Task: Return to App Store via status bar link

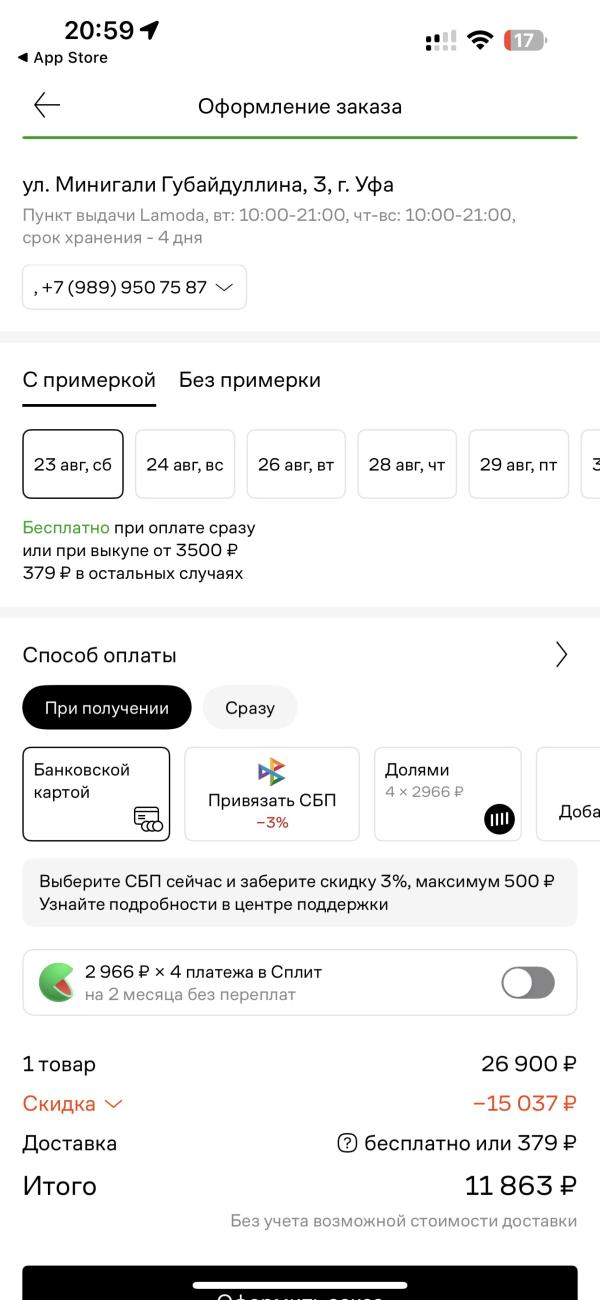Action: [x=63, y=58]
